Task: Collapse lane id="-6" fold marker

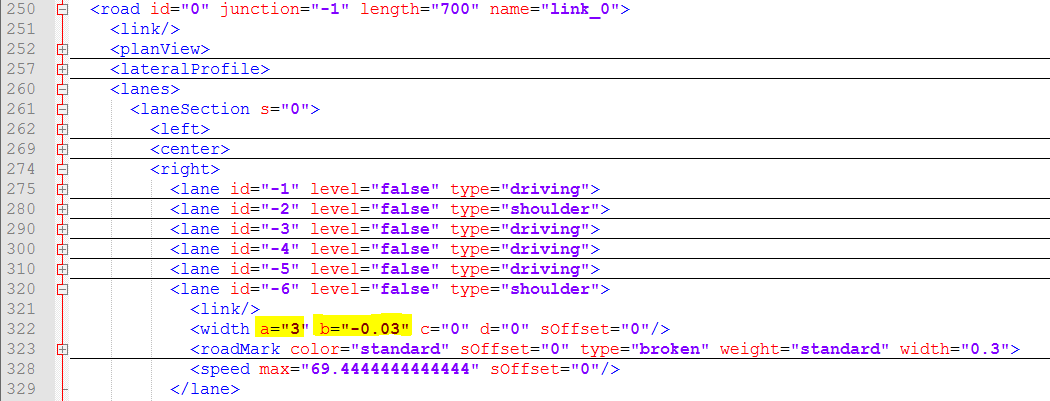Action: click(62, 290)
